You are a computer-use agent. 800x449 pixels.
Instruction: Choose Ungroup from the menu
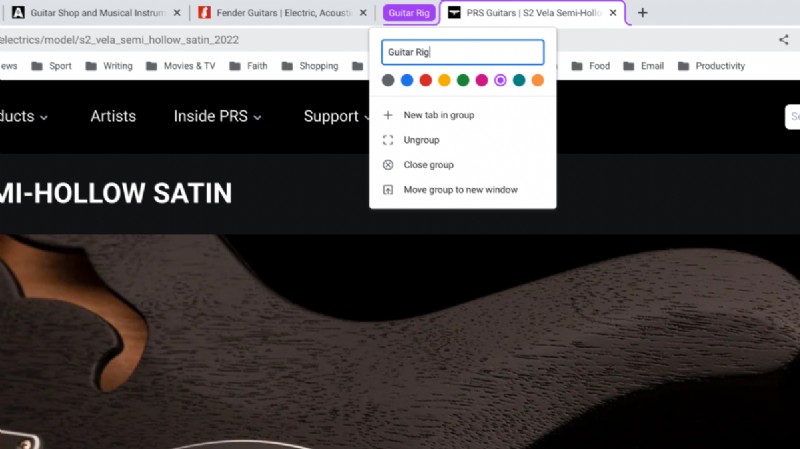pyautogui.click(x=463, y=140)
